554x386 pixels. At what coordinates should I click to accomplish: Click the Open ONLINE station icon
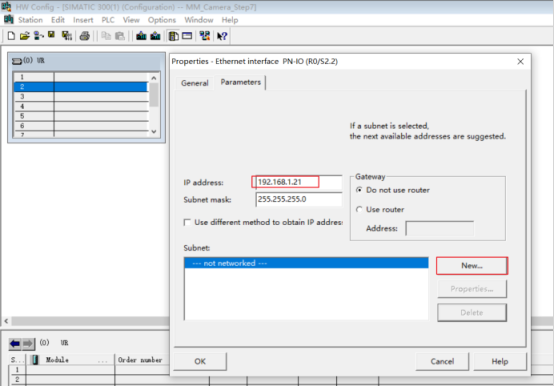(39, 36)
